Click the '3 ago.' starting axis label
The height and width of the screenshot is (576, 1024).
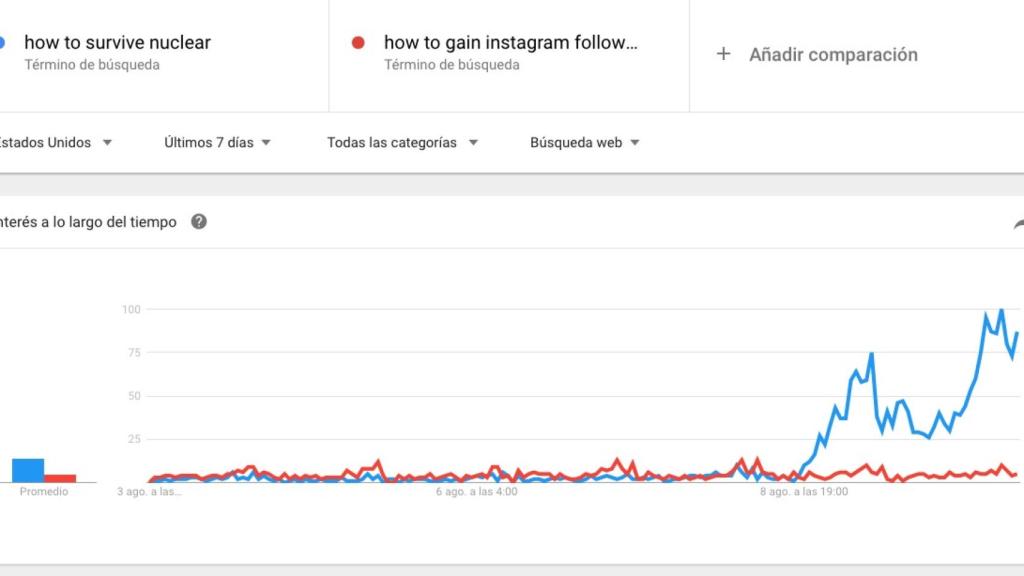[x=149, y=492]
